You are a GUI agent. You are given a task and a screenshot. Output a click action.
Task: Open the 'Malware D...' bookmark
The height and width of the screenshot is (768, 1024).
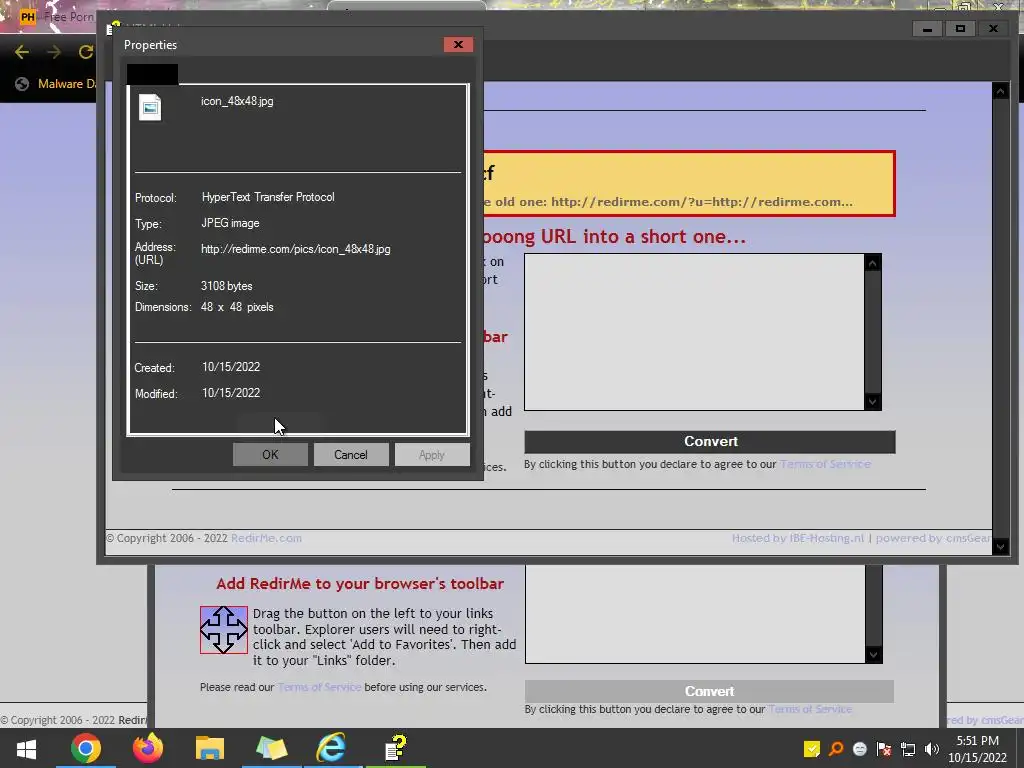[x=67, y=84]
